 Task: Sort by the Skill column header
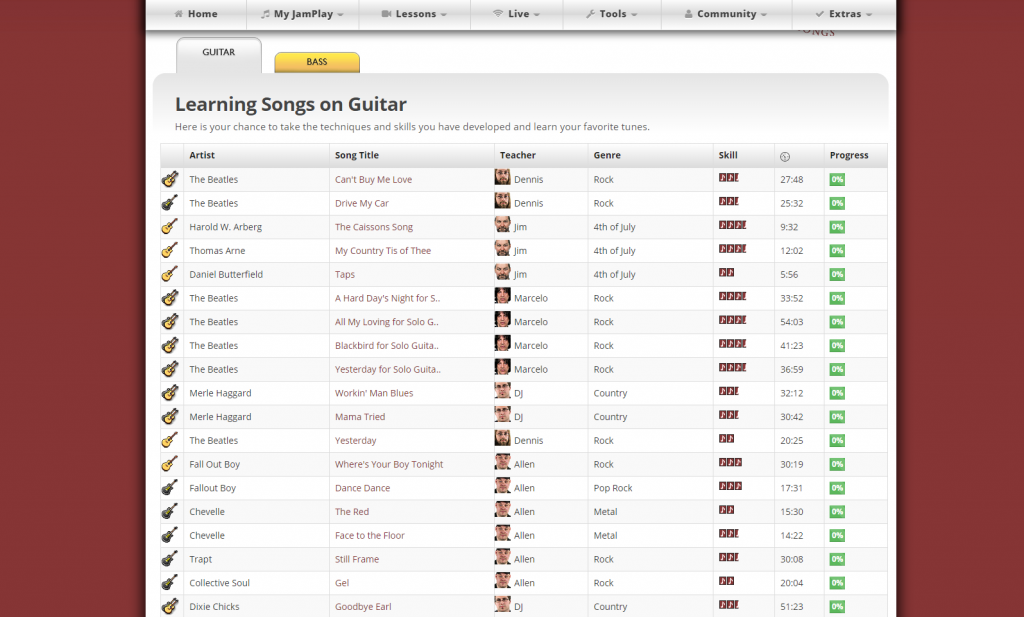(728, 155)
